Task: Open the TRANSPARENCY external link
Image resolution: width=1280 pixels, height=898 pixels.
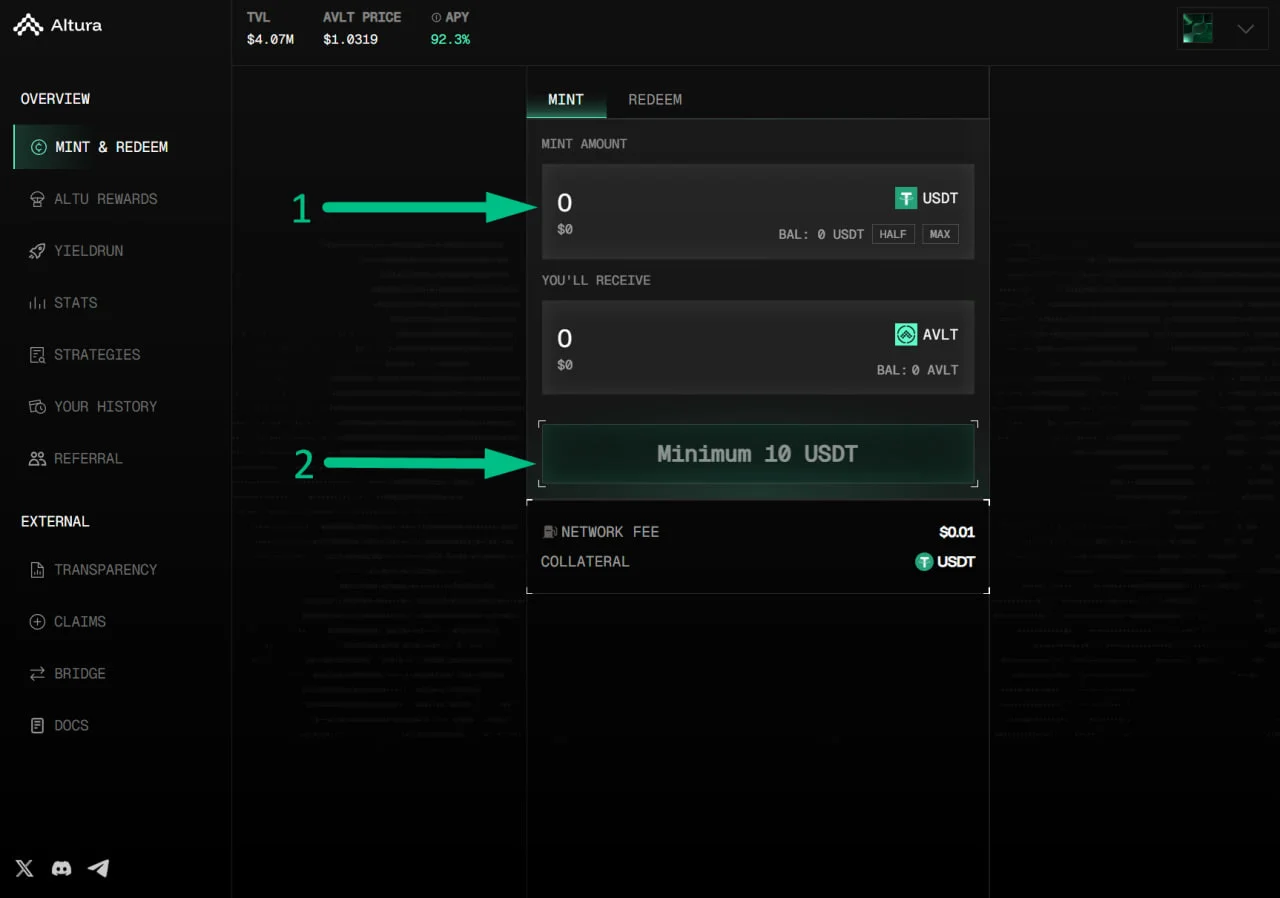Action: pos(106,570)
